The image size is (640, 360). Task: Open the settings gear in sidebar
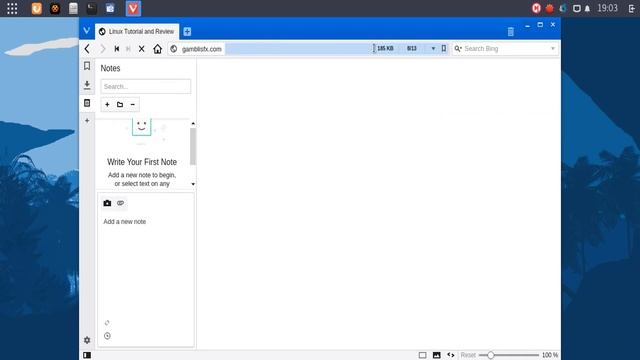(87, 340)
